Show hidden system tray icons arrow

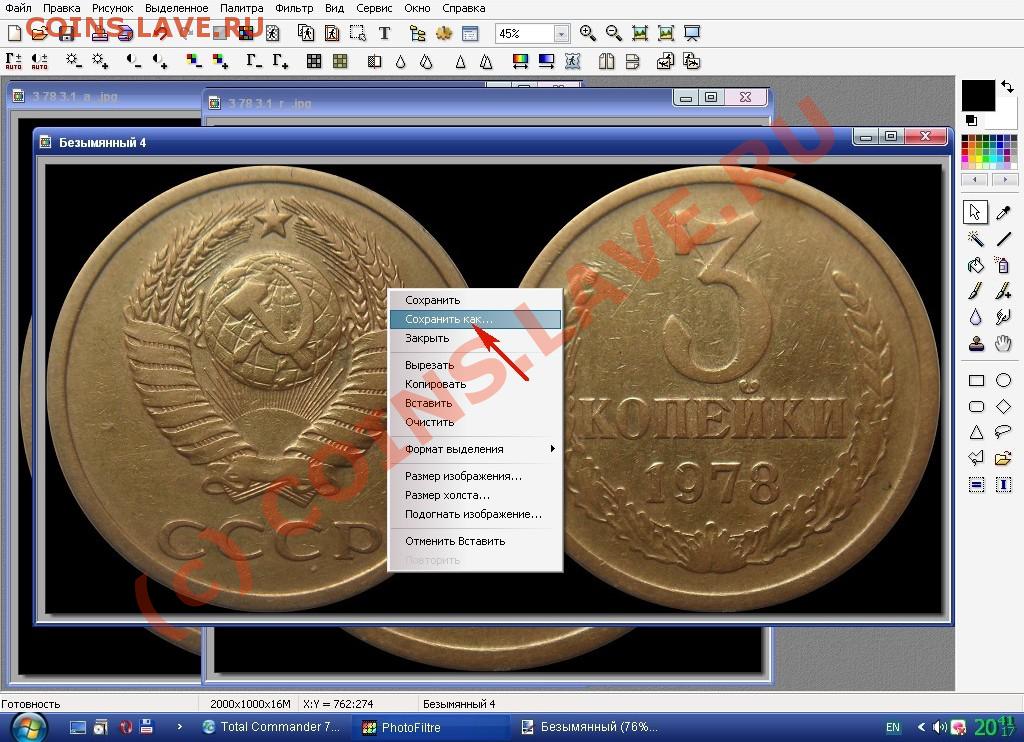[x=921, y=726]
